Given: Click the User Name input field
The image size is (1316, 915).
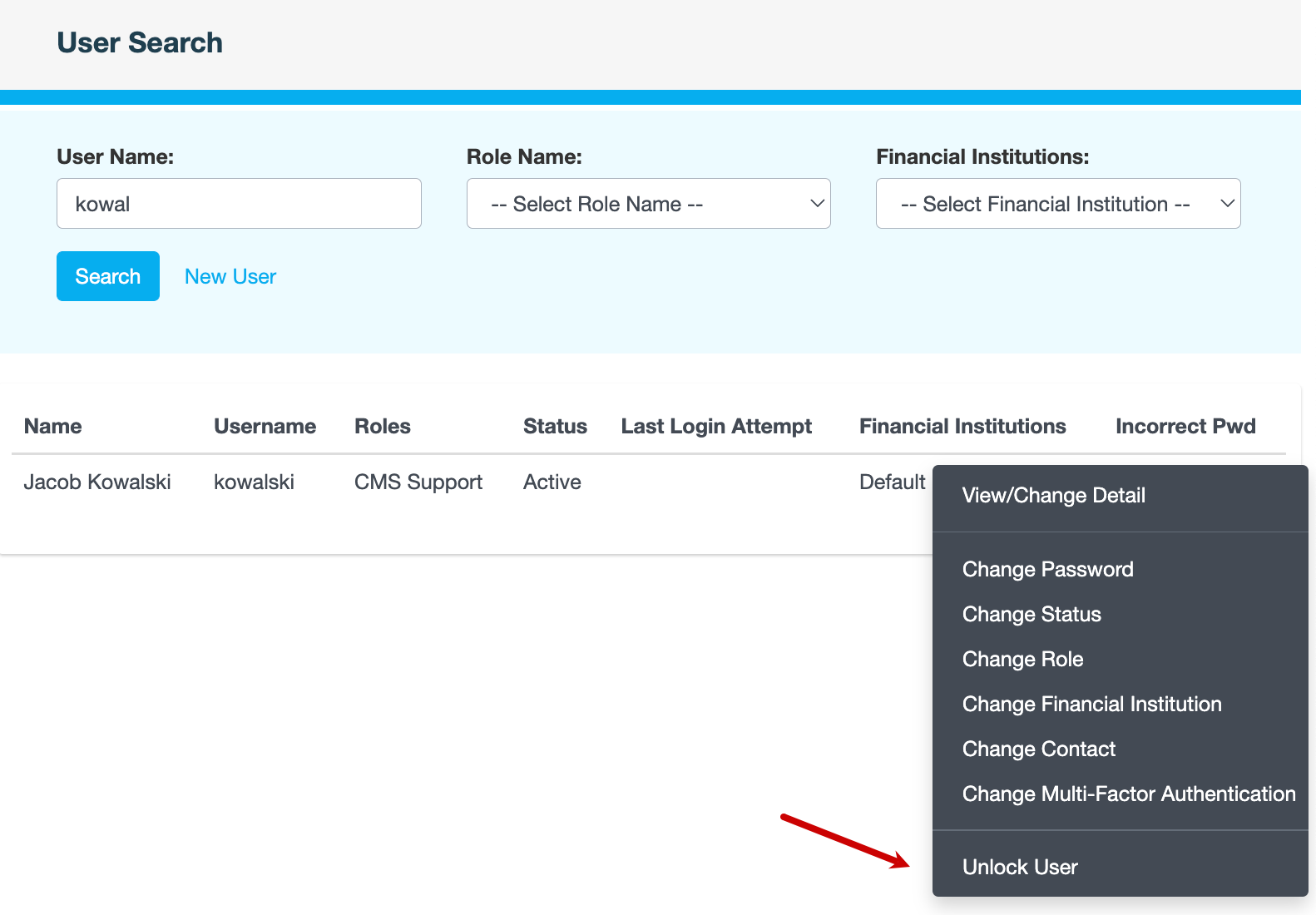Looking at the screenshot, I should 239,204.
